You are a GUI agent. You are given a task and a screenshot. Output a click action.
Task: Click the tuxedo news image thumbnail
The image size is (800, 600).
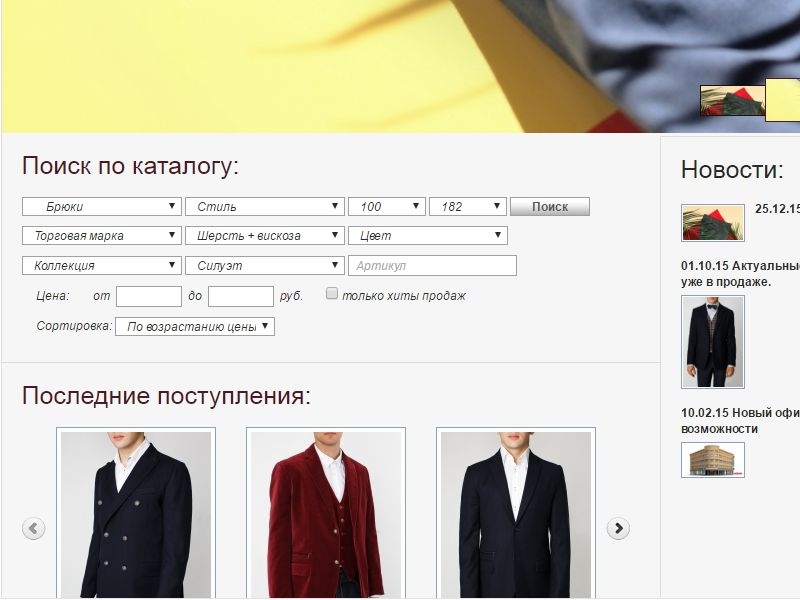[712, 342]
